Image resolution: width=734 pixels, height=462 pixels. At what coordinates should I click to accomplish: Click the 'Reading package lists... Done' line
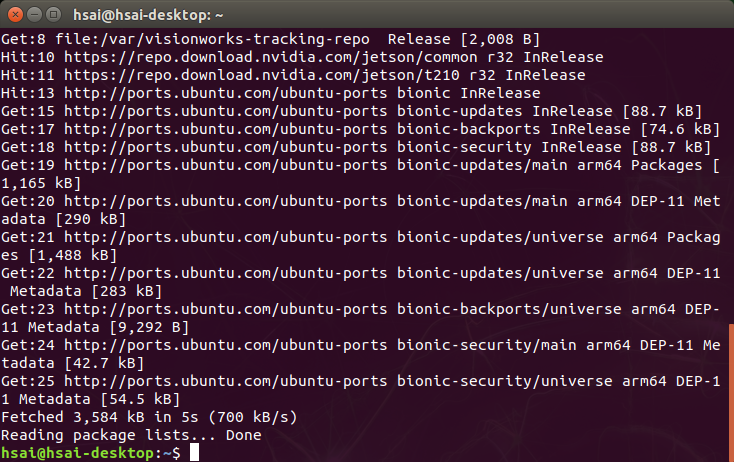click(131, 435)
